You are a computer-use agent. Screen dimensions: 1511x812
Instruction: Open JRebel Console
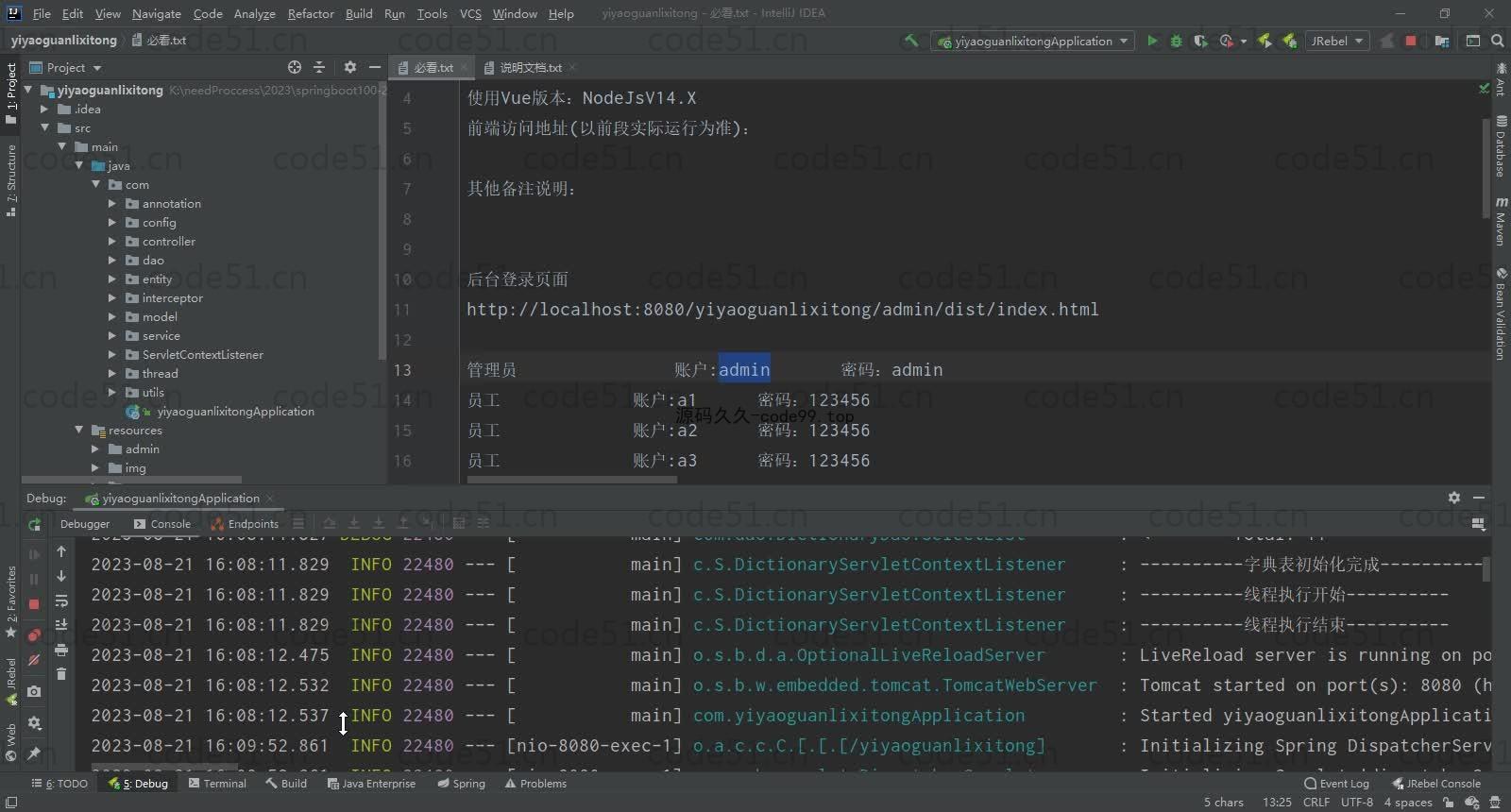point(1435,784)
